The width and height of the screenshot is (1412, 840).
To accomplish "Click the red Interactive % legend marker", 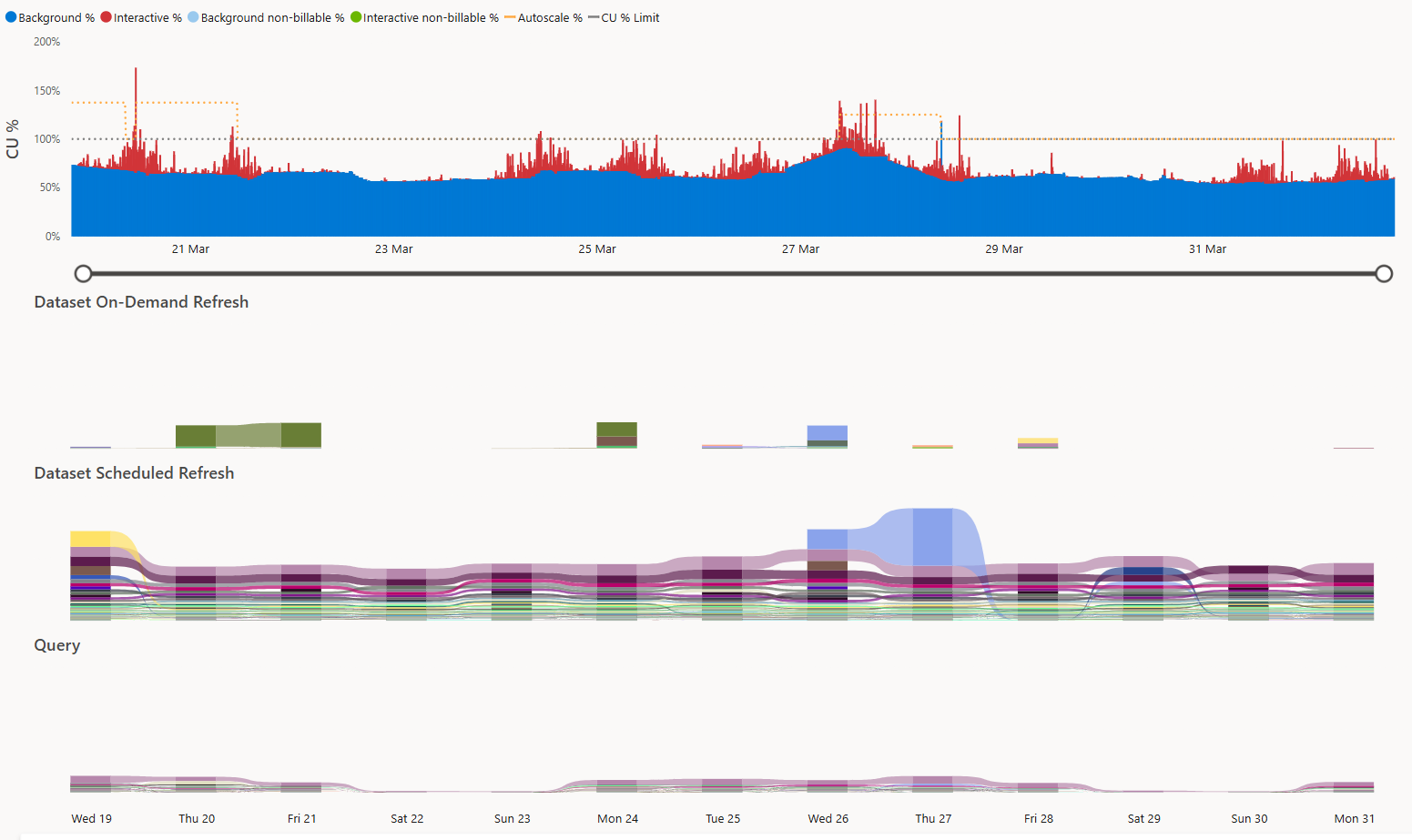I will click(107, 17).
